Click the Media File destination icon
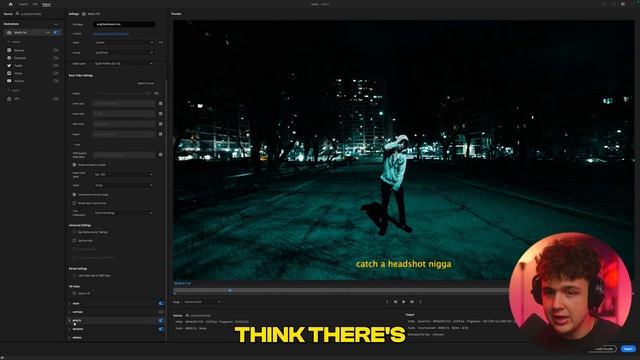Image resolution: width=640 pixels, height=360 pixels. [9, 32]
